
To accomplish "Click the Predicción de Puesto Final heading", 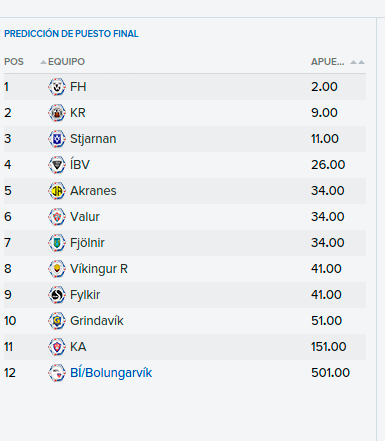I will (x=71, y=34).
